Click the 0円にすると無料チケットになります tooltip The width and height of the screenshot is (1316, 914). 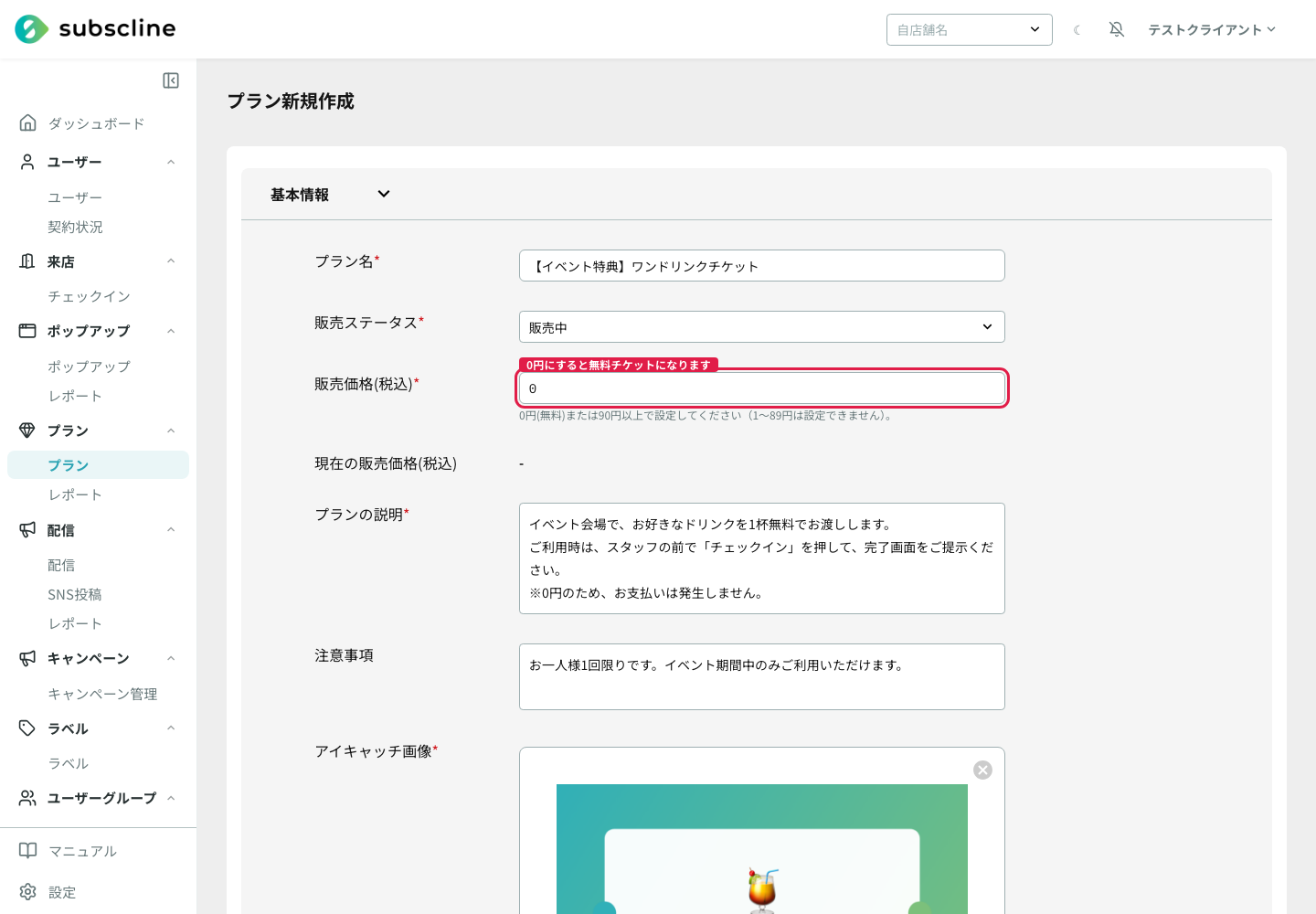click(619, 365)
